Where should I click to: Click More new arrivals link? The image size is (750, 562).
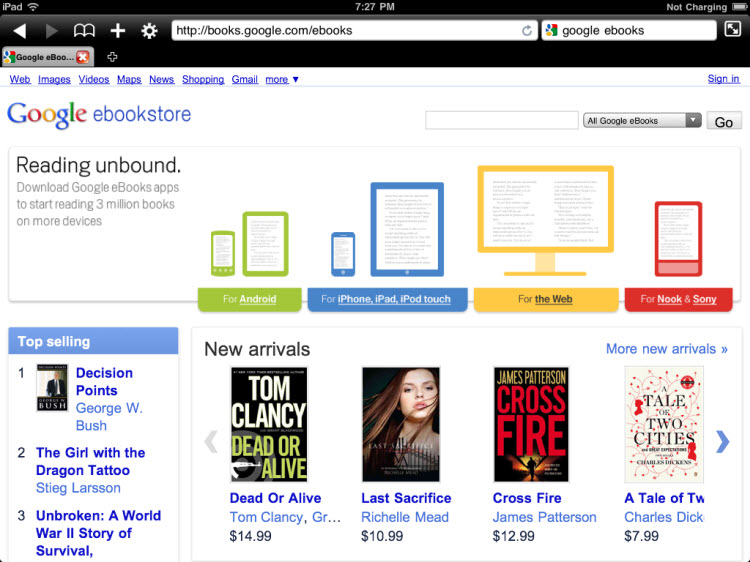tap(667, 349)
